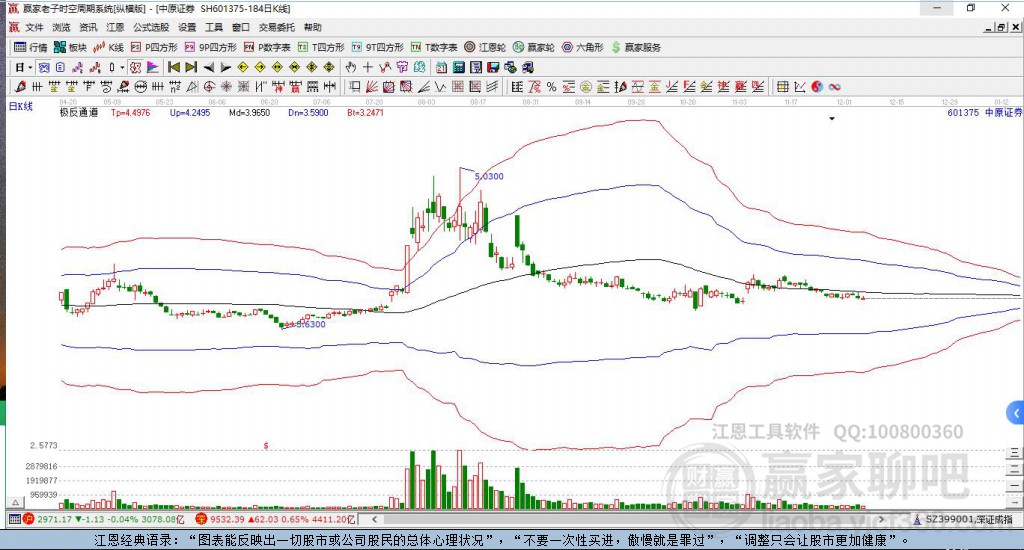Click the yin-yang symbol icon

tap(817, 87)
